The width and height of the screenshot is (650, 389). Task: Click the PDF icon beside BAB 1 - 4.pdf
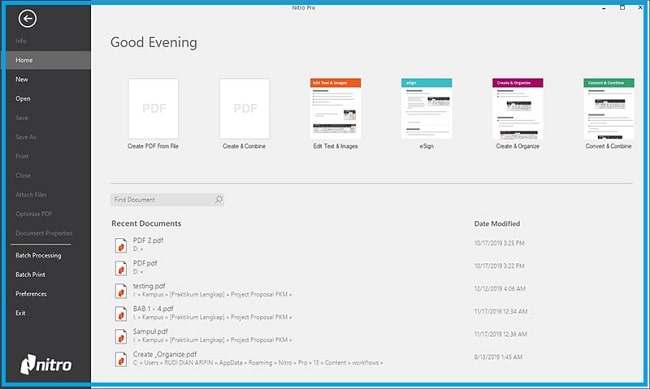tap(121, 314)
